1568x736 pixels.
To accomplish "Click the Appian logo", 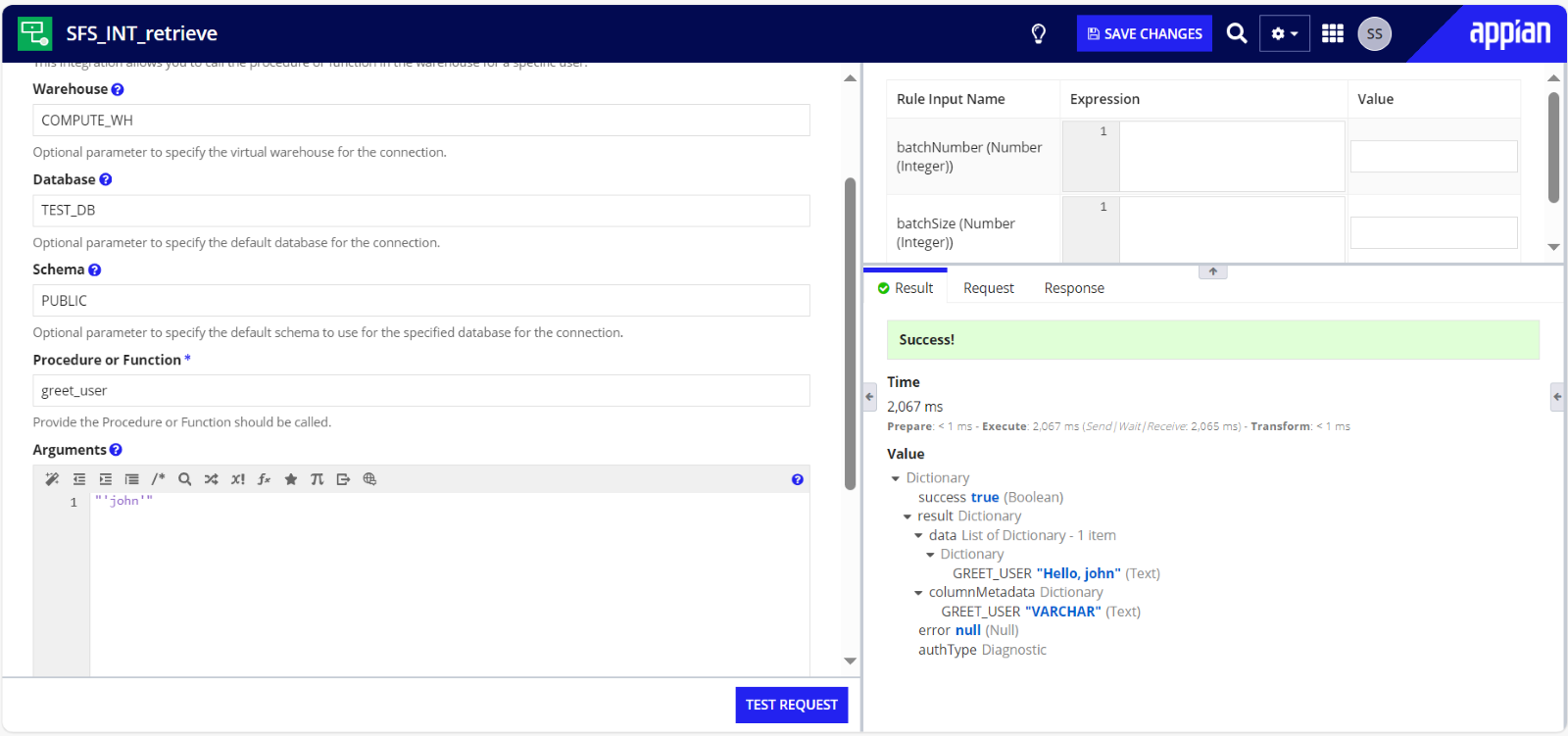I will tap(1509, 33).
